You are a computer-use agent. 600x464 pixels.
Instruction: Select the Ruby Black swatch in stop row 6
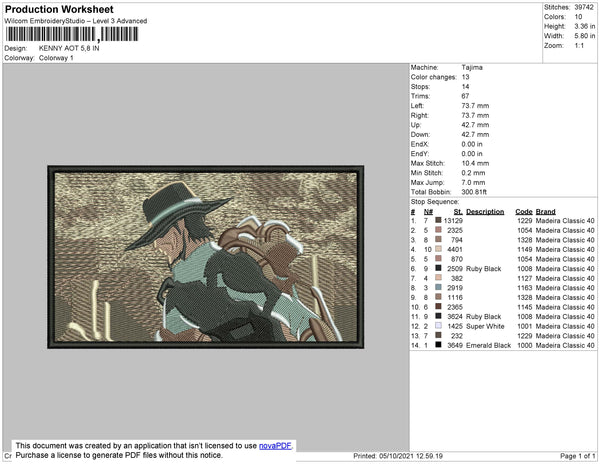click(438, 268)
